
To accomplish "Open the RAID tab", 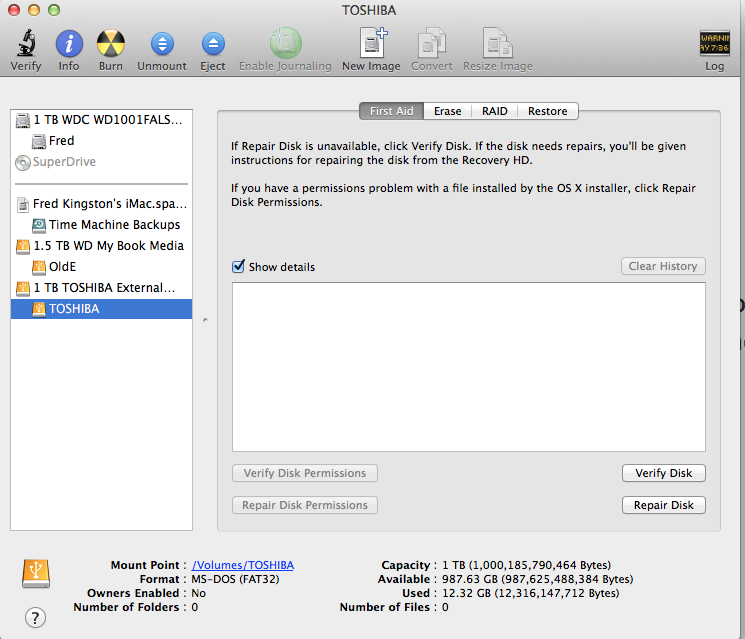I will coord(494,111).
